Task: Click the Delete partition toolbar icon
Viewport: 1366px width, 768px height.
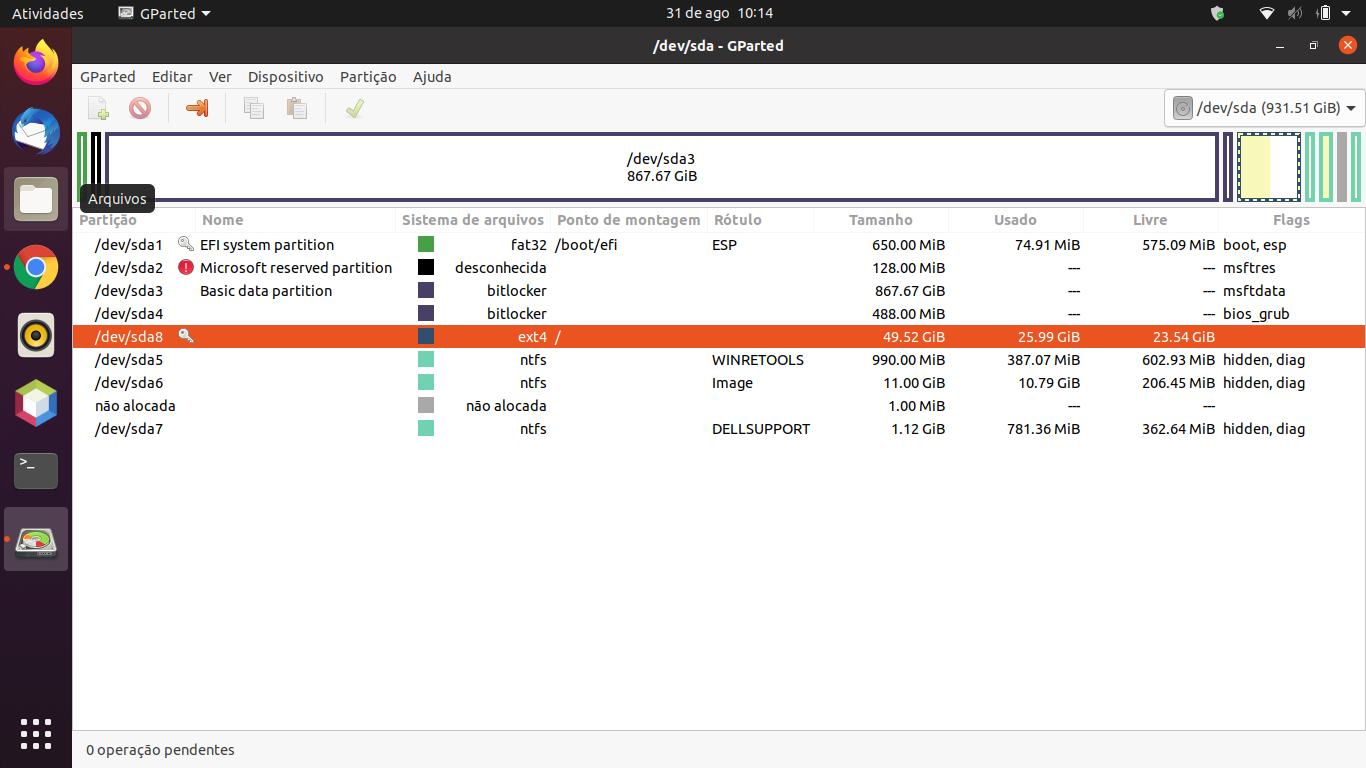Action: (140, 108)
